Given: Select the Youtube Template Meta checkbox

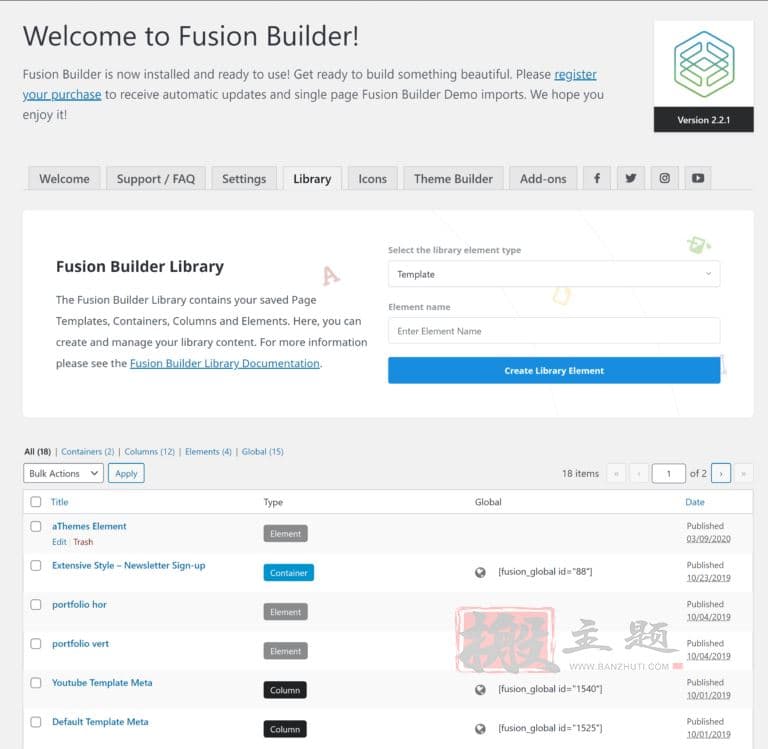Looking at the screenshot, I should click(x=36, y=683).
